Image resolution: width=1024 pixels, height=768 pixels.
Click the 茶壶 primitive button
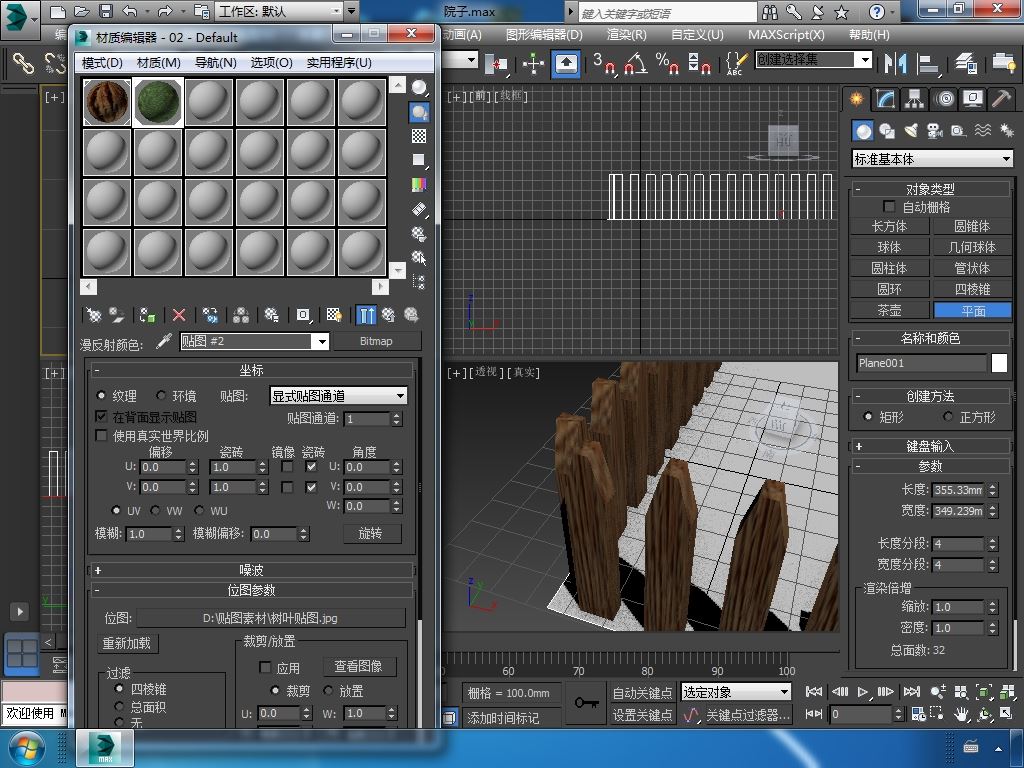point(889,310)
